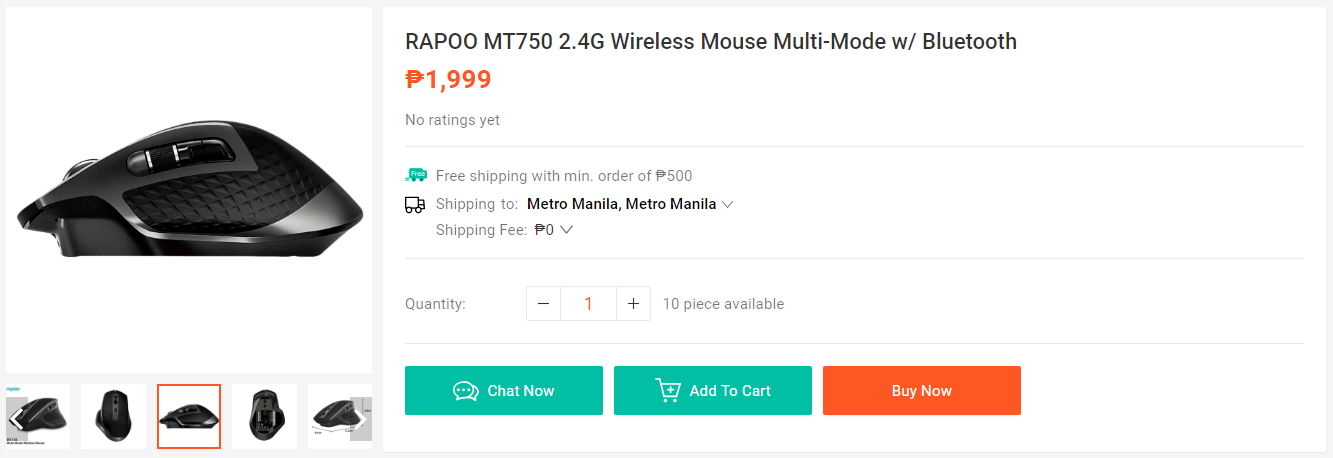Click the next thumbnail arrow

pyautogui.click(x=362, y=417)
